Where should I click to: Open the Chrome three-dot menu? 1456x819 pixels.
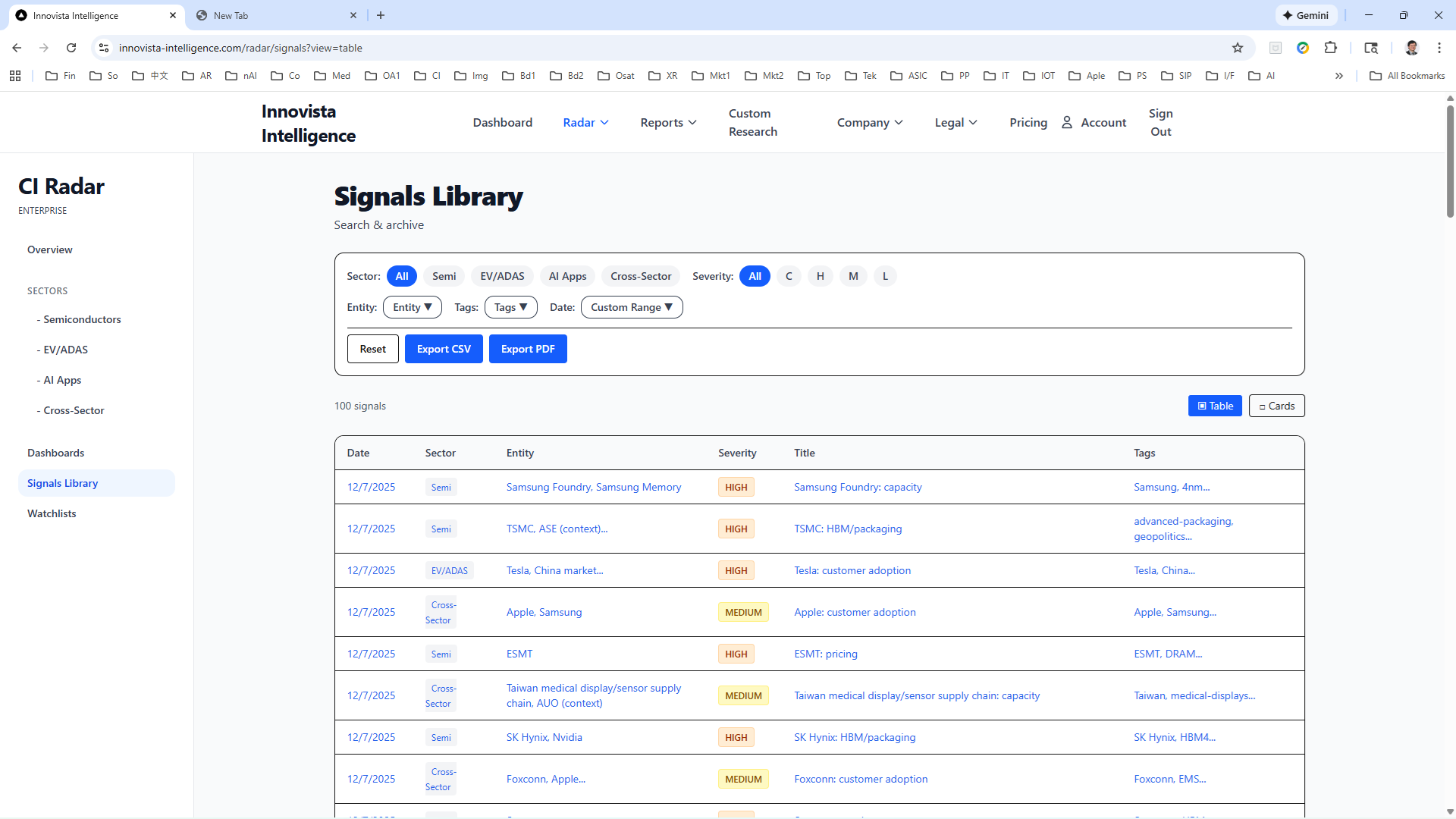(1439, 48)
